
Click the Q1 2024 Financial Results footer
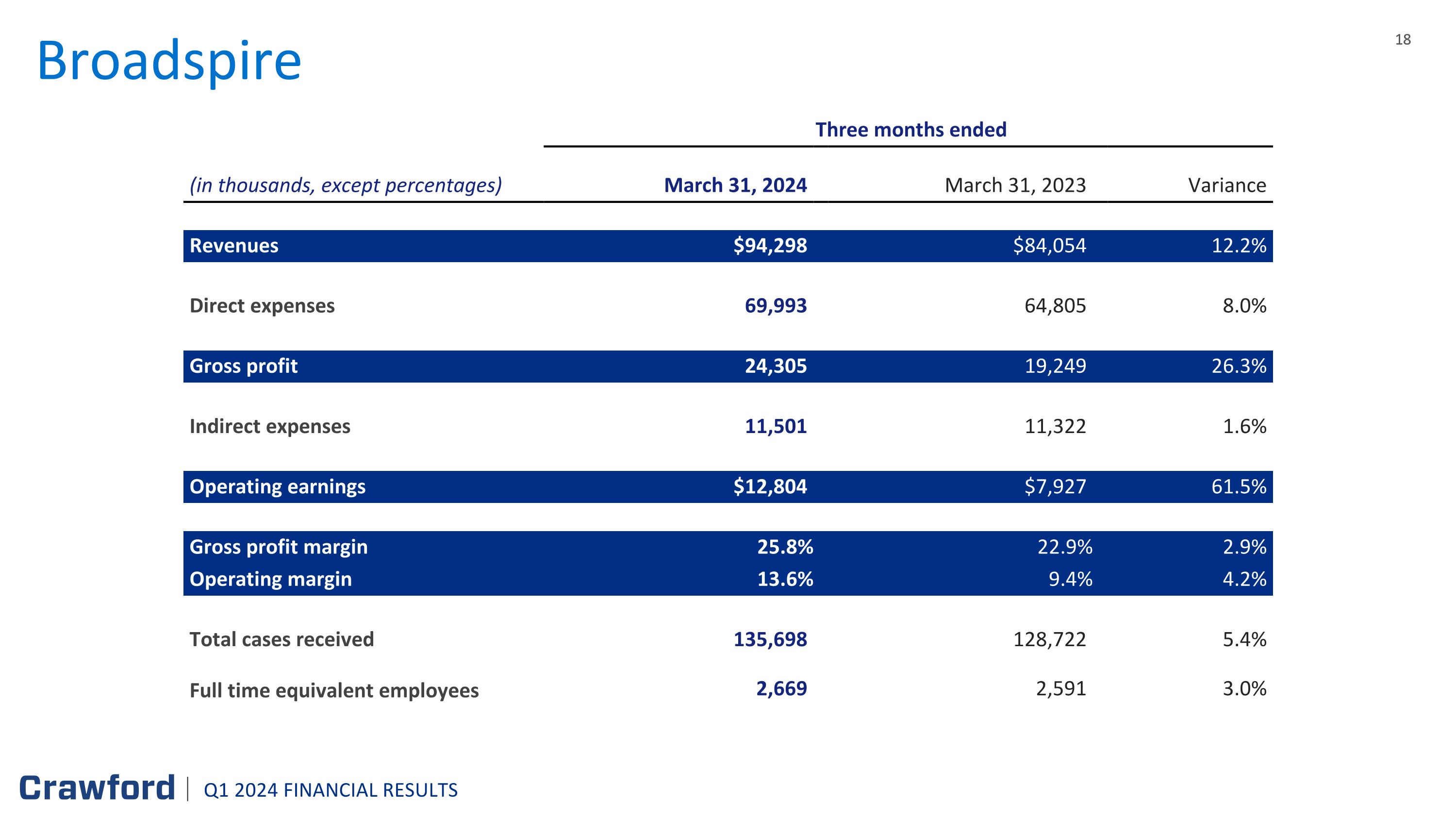point(331,789)
